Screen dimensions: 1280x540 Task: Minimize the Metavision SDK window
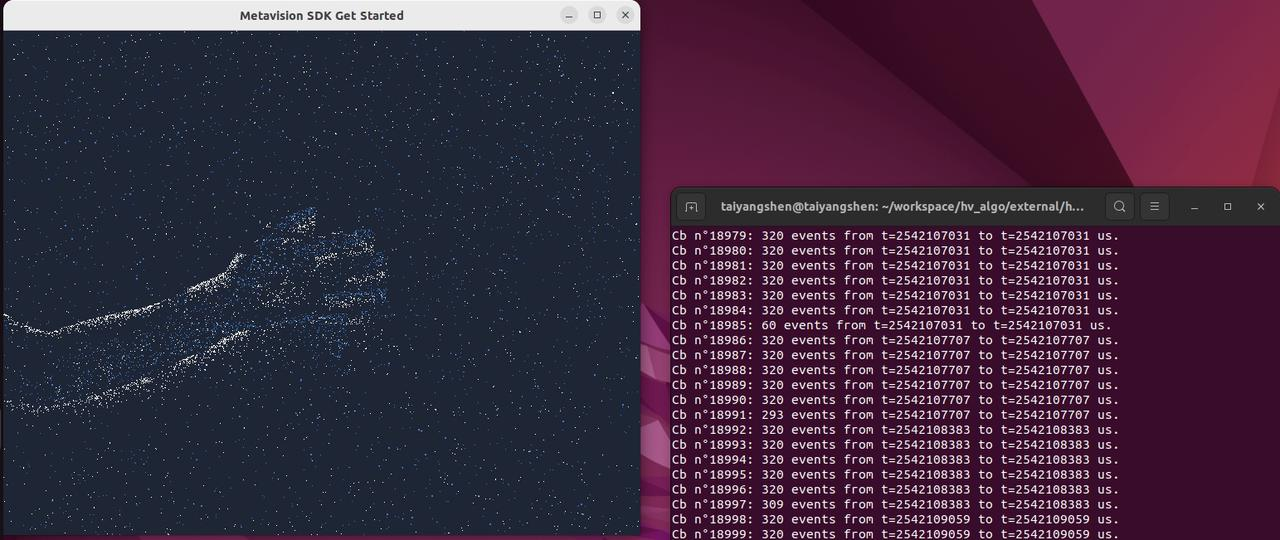[x=569, y=15]
